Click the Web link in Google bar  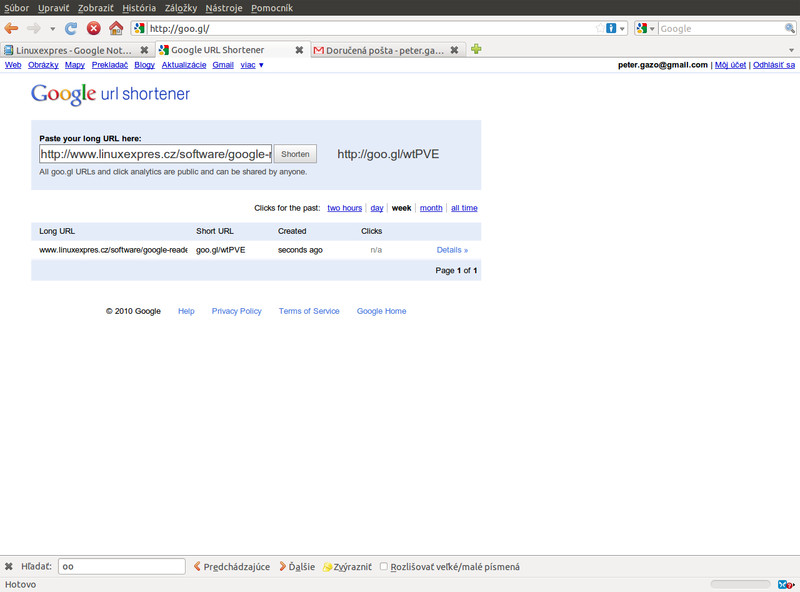[x=13, y=65]
